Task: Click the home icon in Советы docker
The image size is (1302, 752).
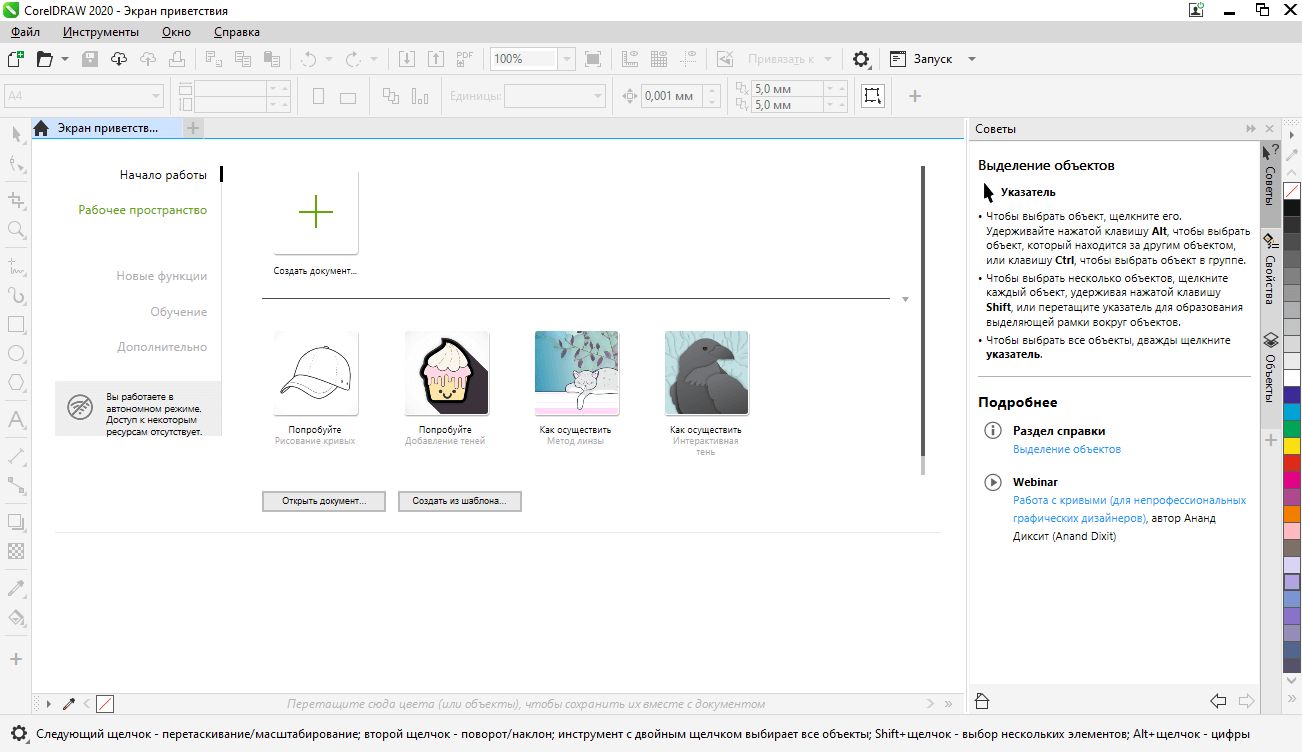Action: coord(981,700)
